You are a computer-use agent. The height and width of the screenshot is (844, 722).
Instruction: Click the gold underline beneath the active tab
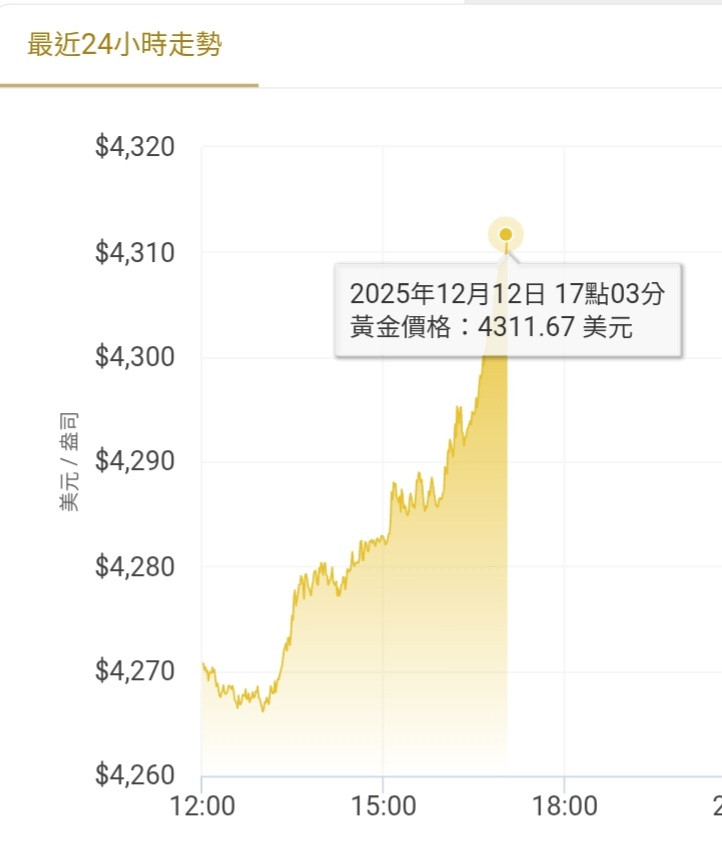(129, 86)
